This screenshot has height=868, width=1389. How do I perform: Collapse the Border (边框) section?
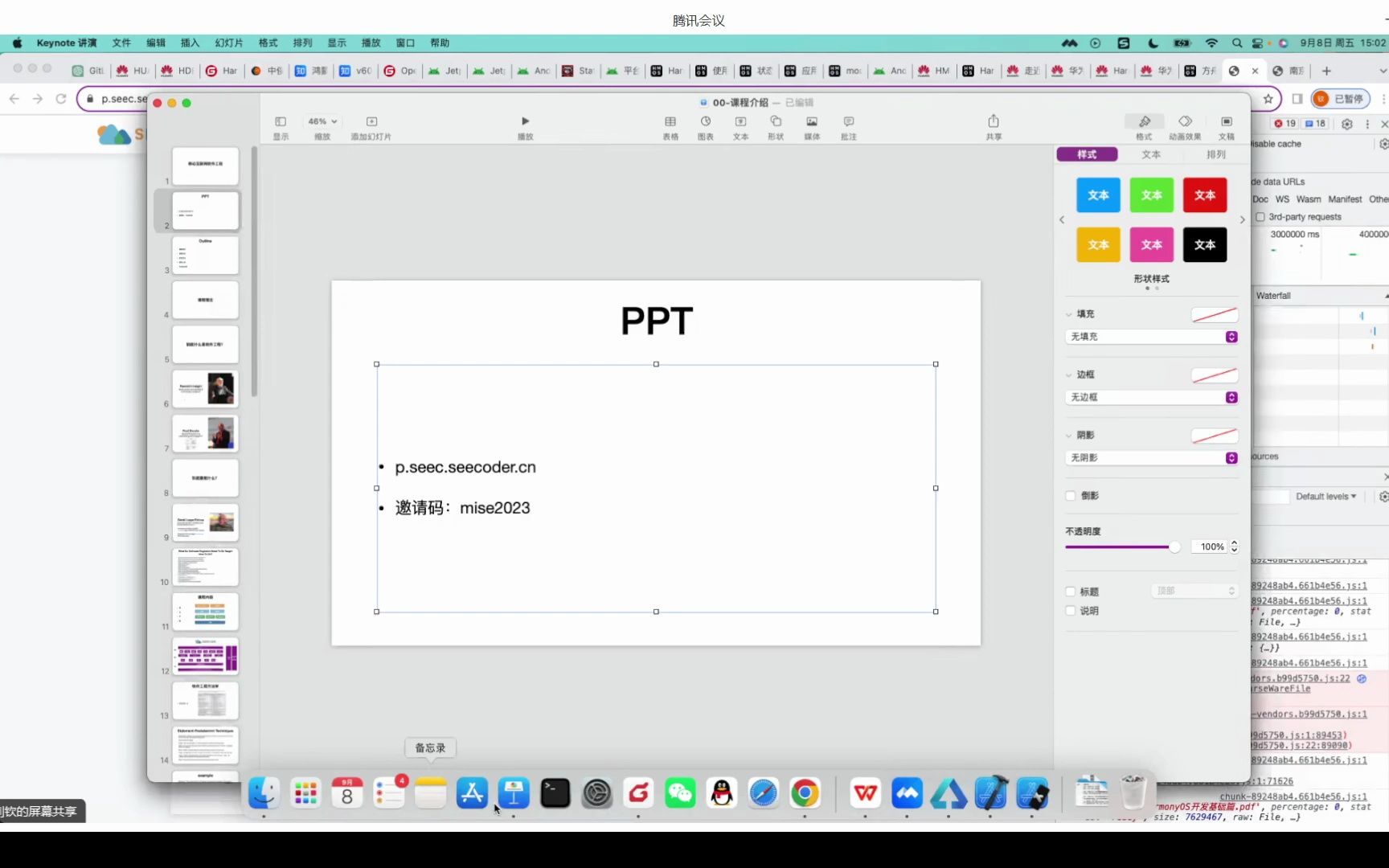click(1069, 375)
